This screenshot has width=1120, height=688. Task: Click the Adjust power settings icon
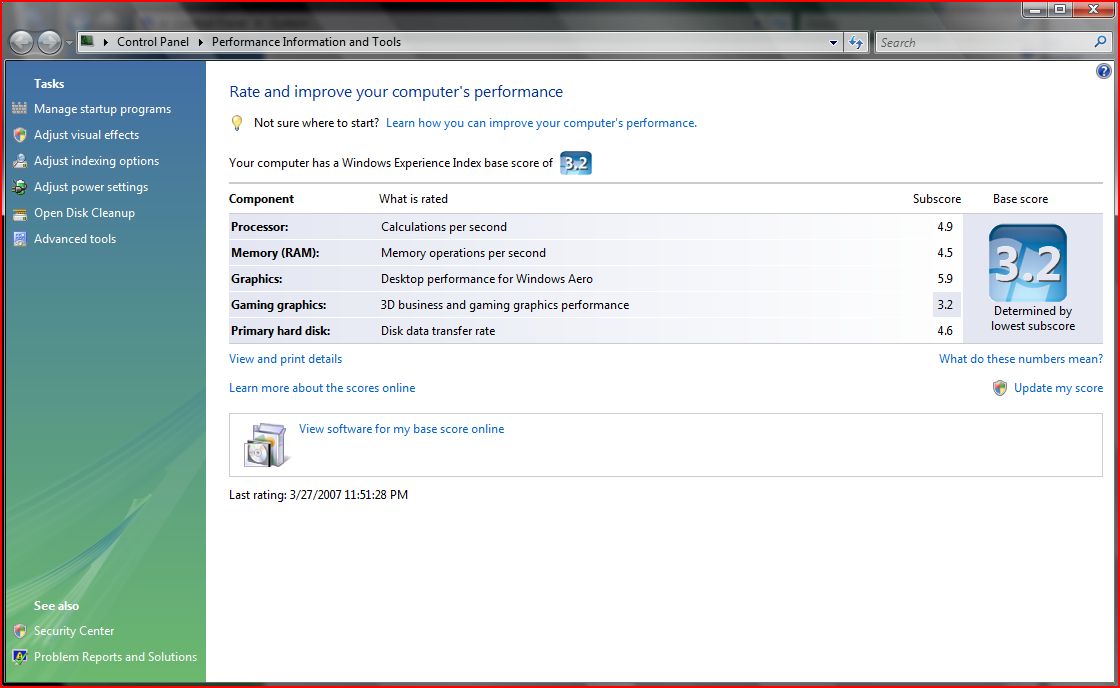click(x=20, y=187)
